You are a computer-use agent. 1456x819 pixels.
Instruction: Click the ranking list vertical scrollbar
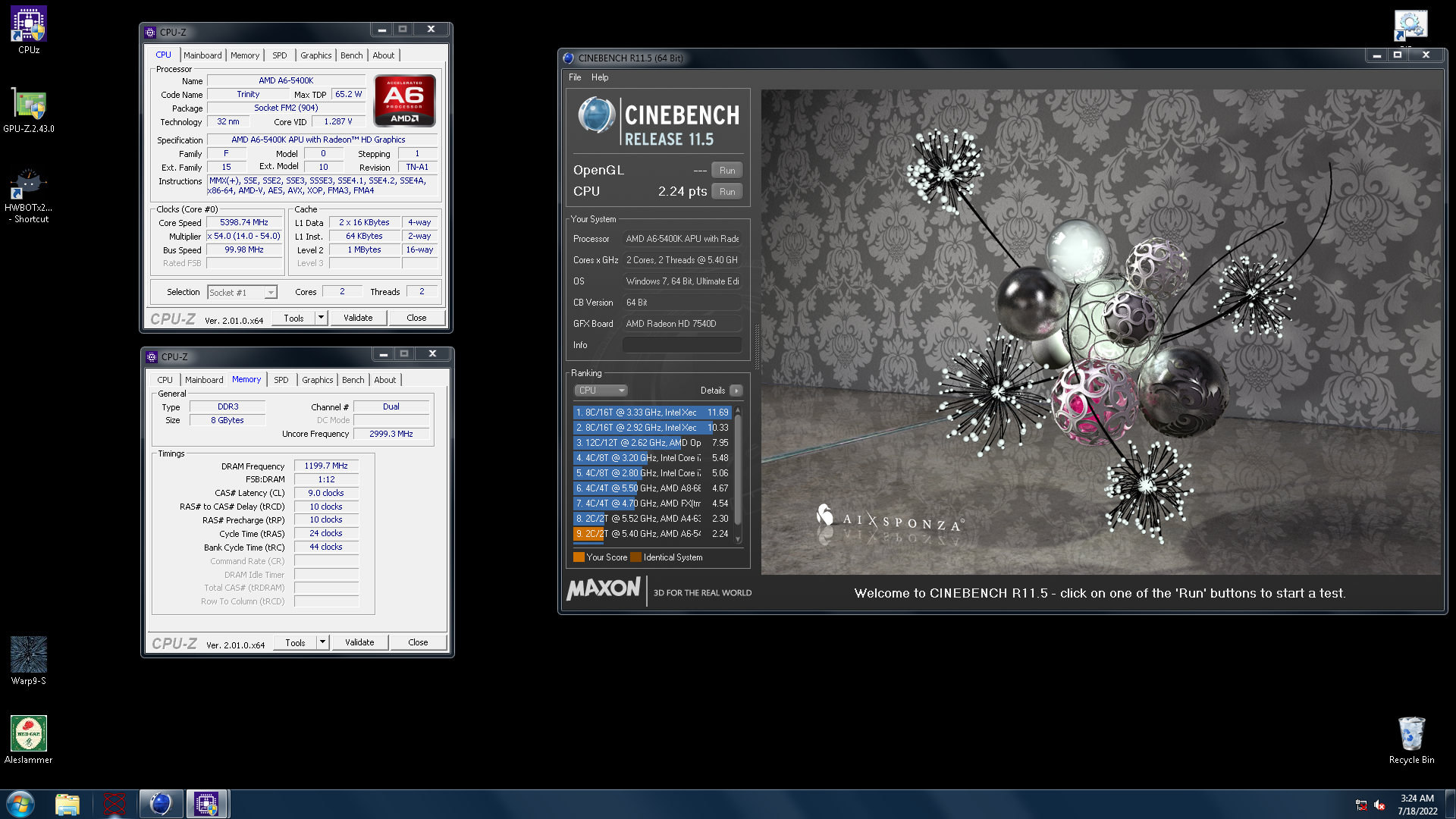click(x=738, y=475)
